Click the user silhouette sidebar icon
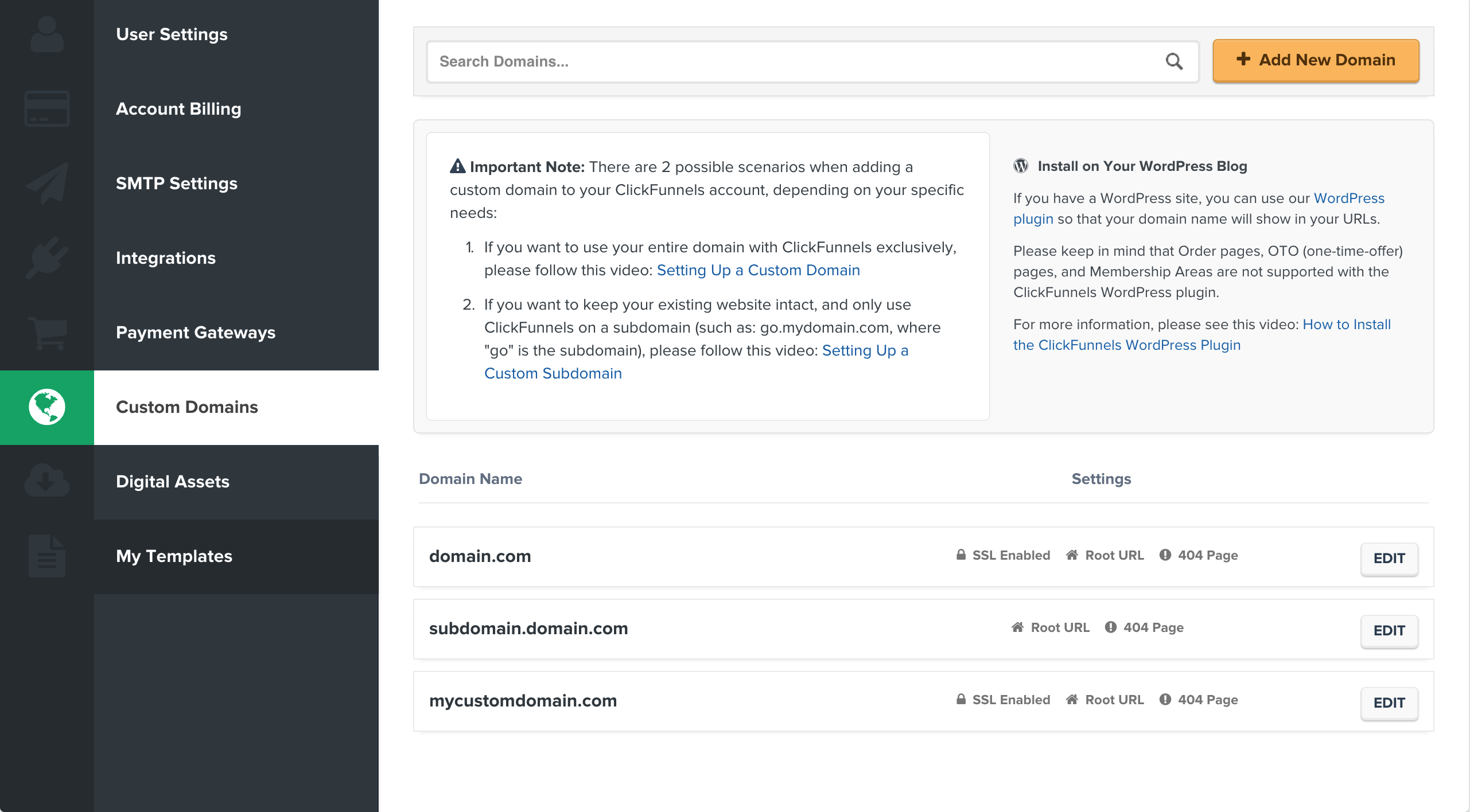Viewport: 1470px width, 812px height. (x=47, y=34)
